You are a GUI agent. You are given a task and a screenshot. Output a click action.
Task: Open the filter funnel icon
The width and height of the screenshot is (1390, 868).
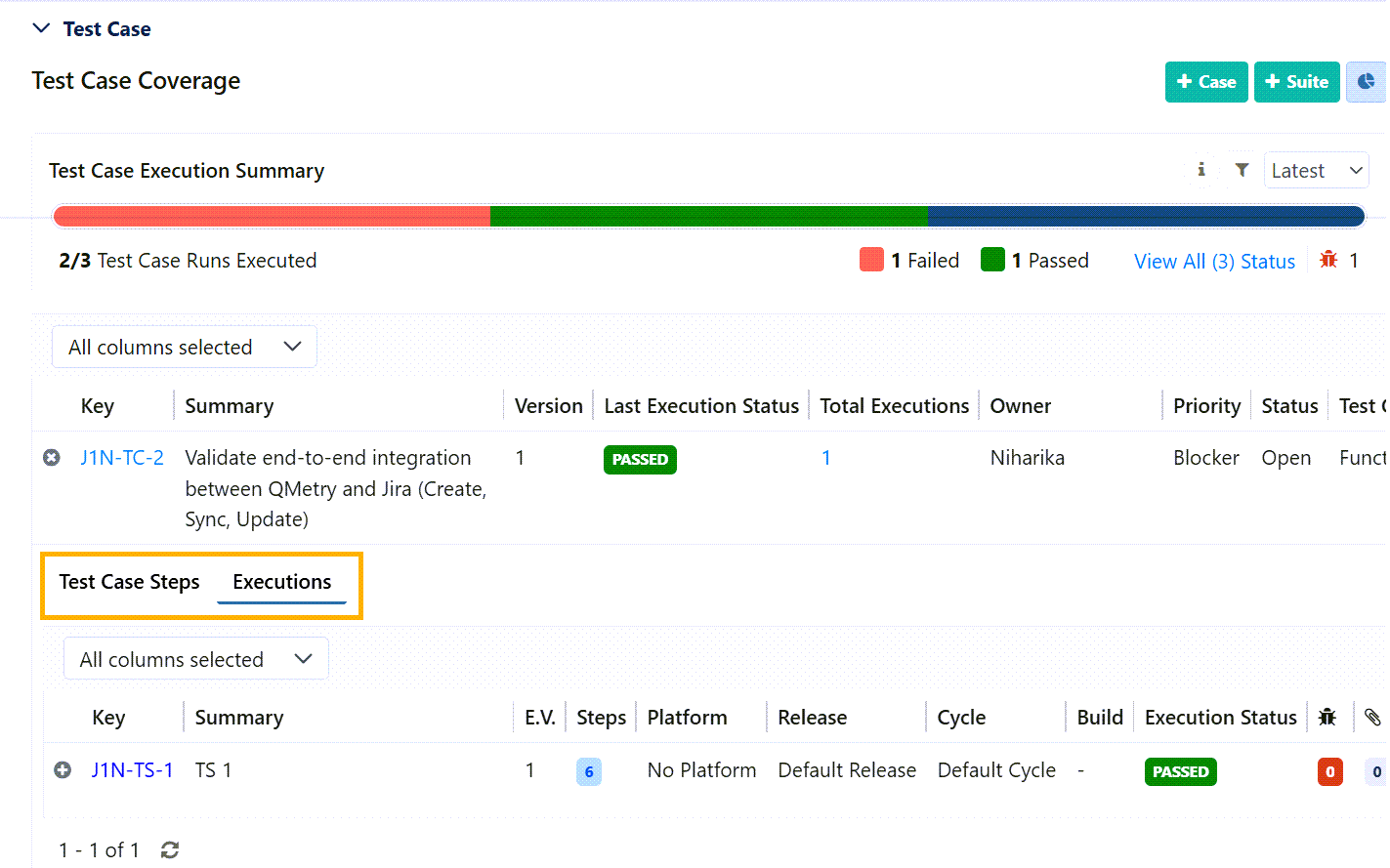click(x=1242, y=170)
